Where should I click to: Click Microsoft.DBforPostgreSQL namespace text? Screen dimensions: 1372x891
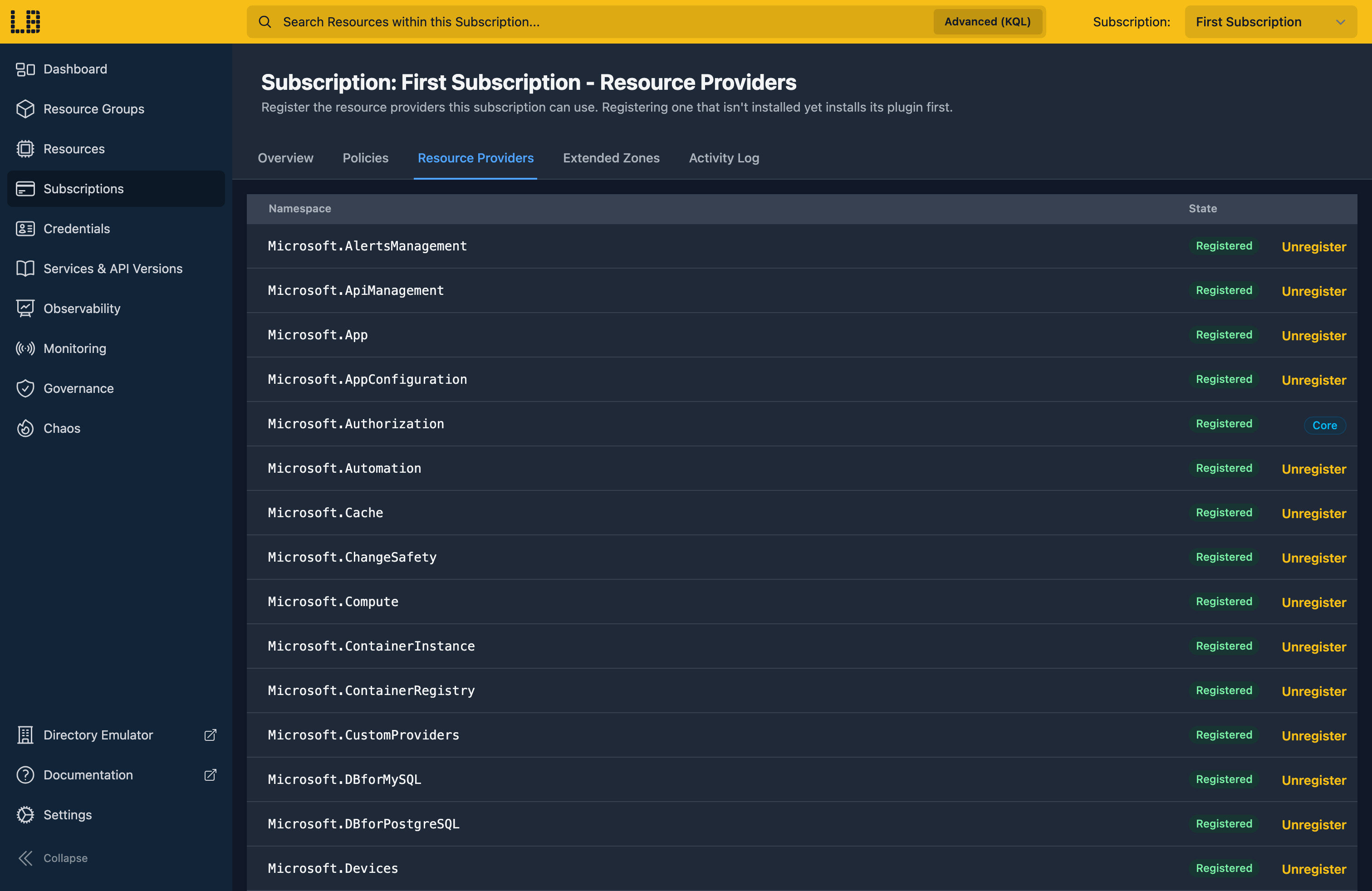point(364,824)
